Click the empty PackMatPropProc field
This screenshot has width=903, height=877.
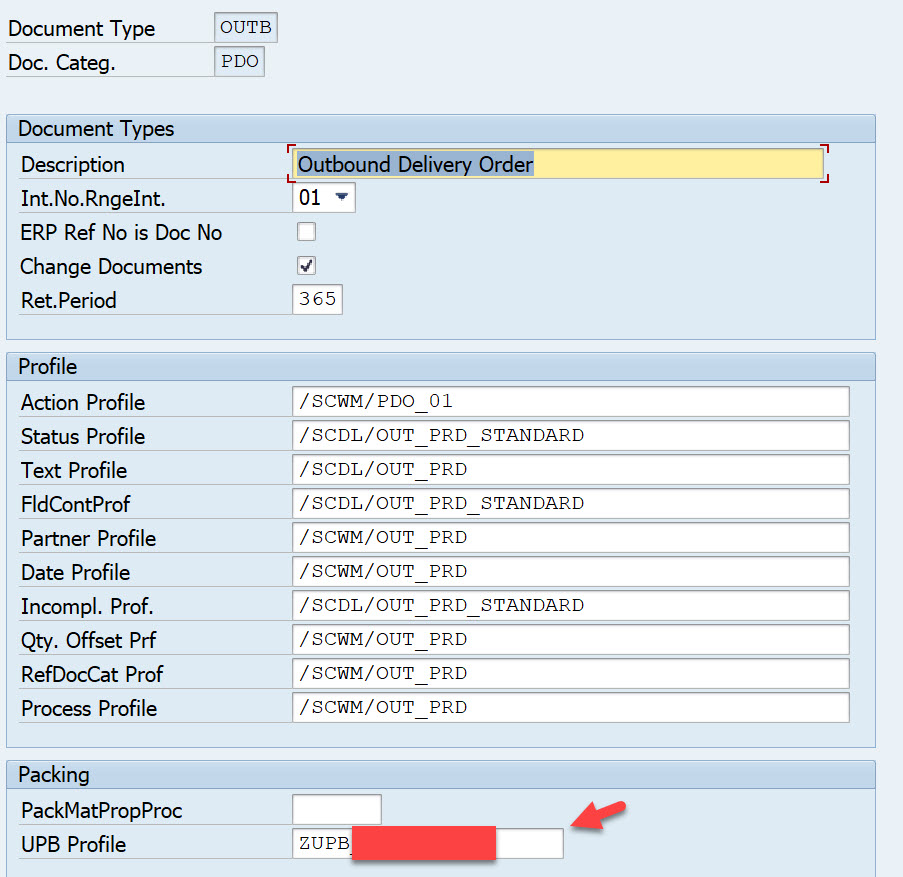click(x=336, y=810)
